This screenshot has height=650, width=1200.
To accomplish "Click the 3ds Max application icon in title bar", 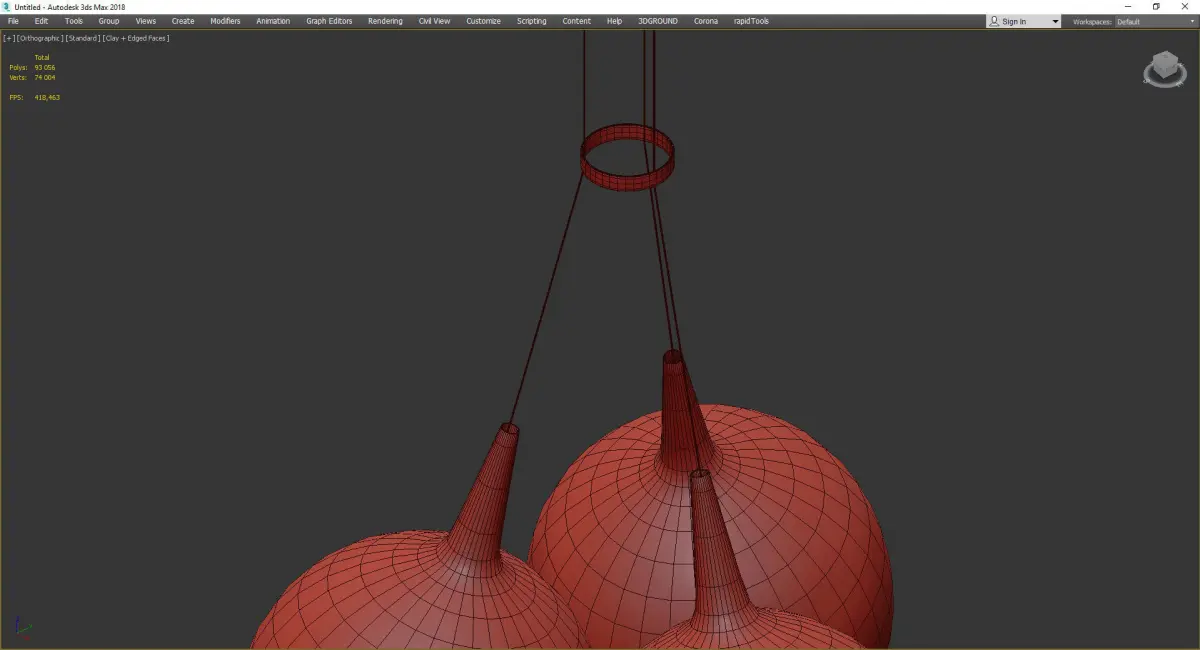I will [6, 7].
